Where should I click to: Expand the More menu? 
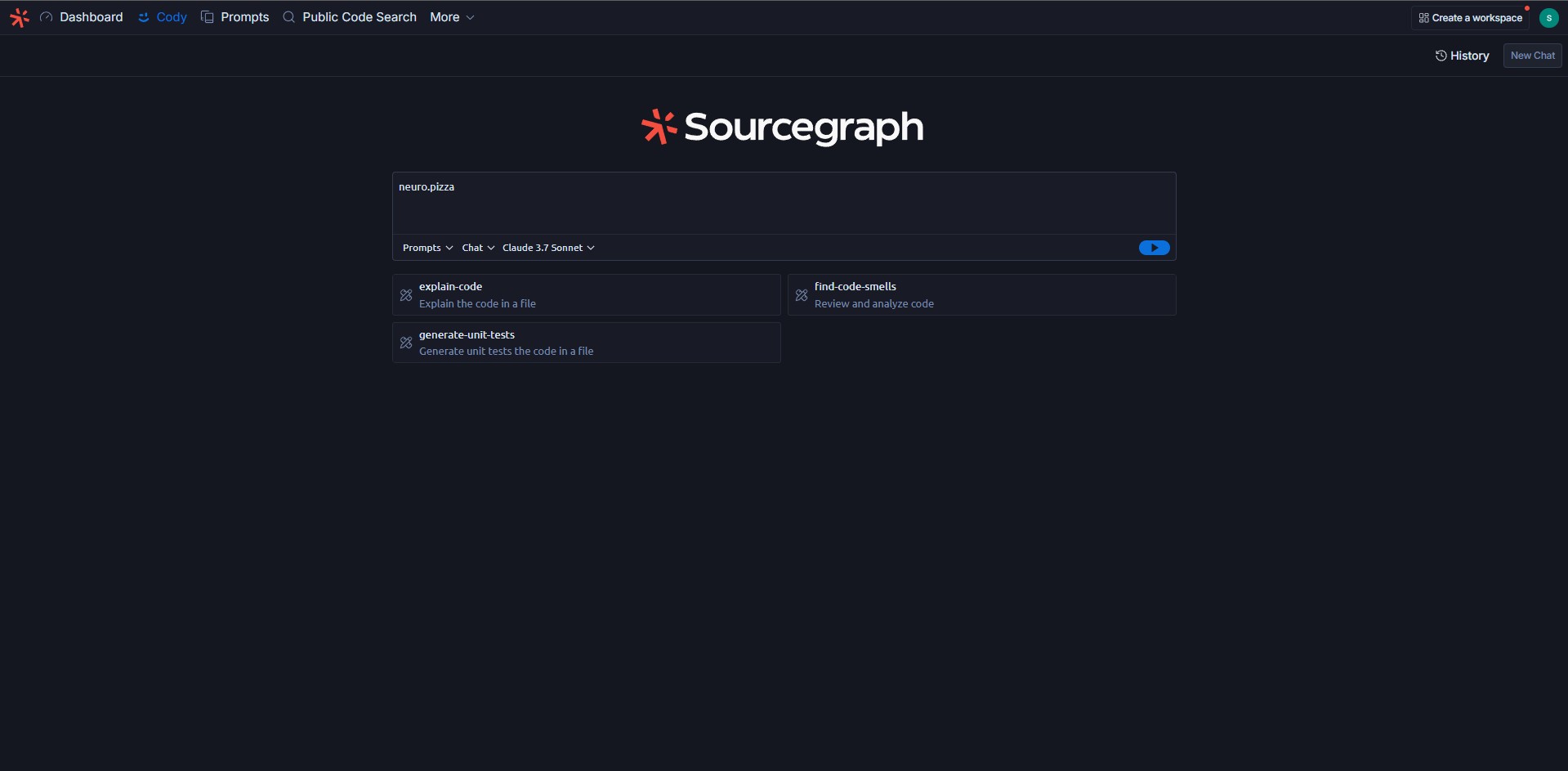coord(452,17)
